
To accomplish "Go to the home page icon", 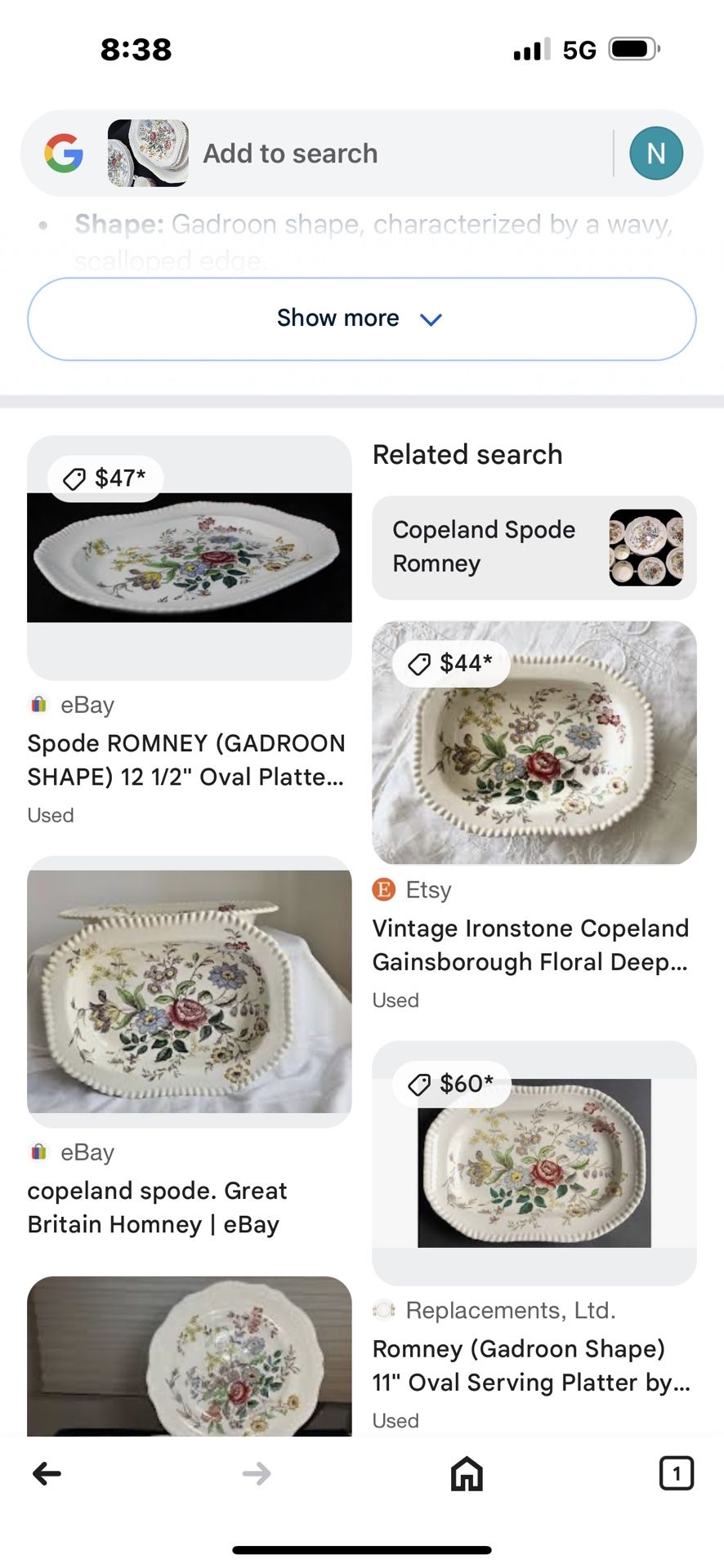I will pos(467,1473).
